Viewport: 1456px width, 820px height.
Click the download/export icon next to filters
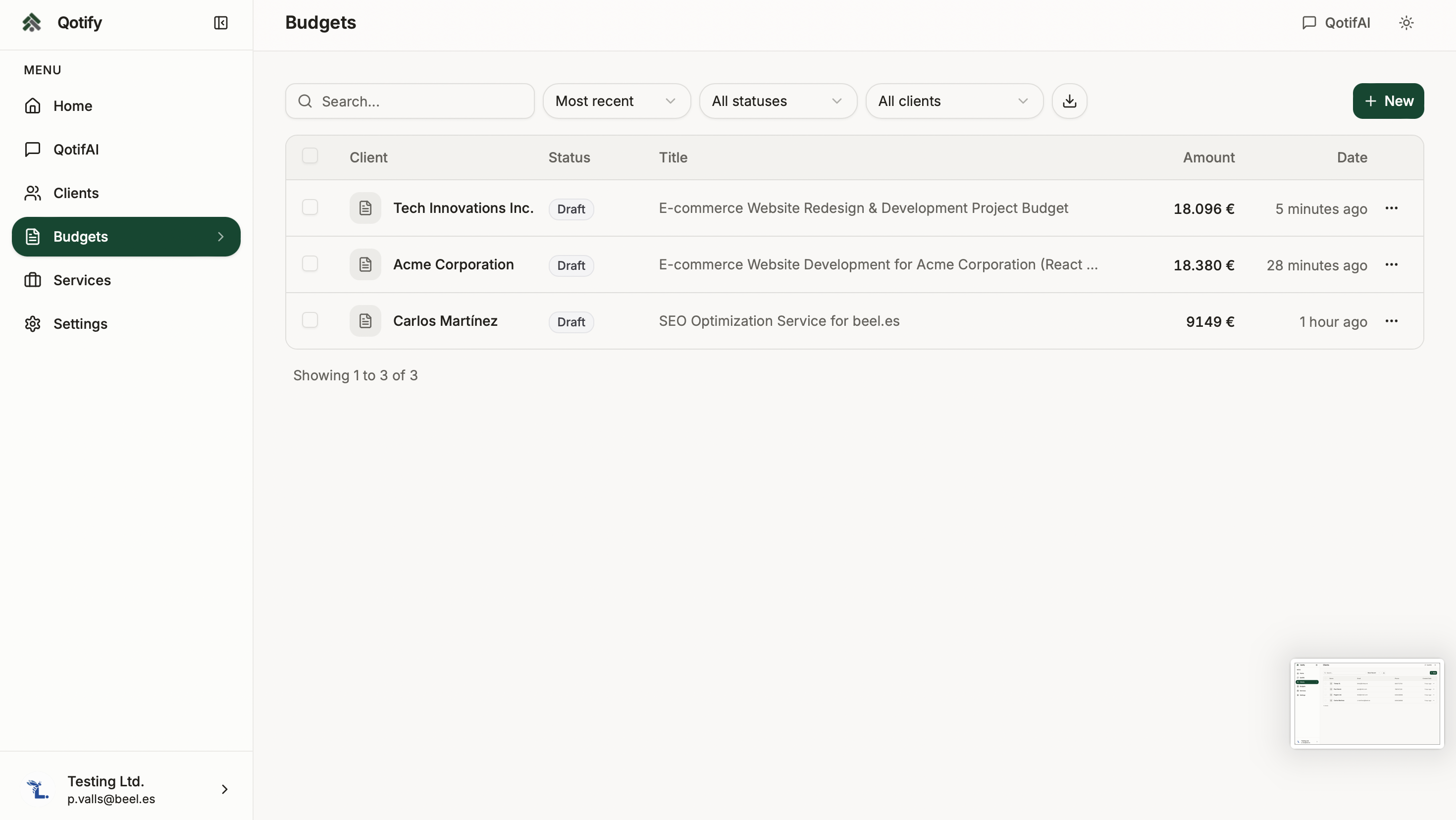click(1069, 101)
